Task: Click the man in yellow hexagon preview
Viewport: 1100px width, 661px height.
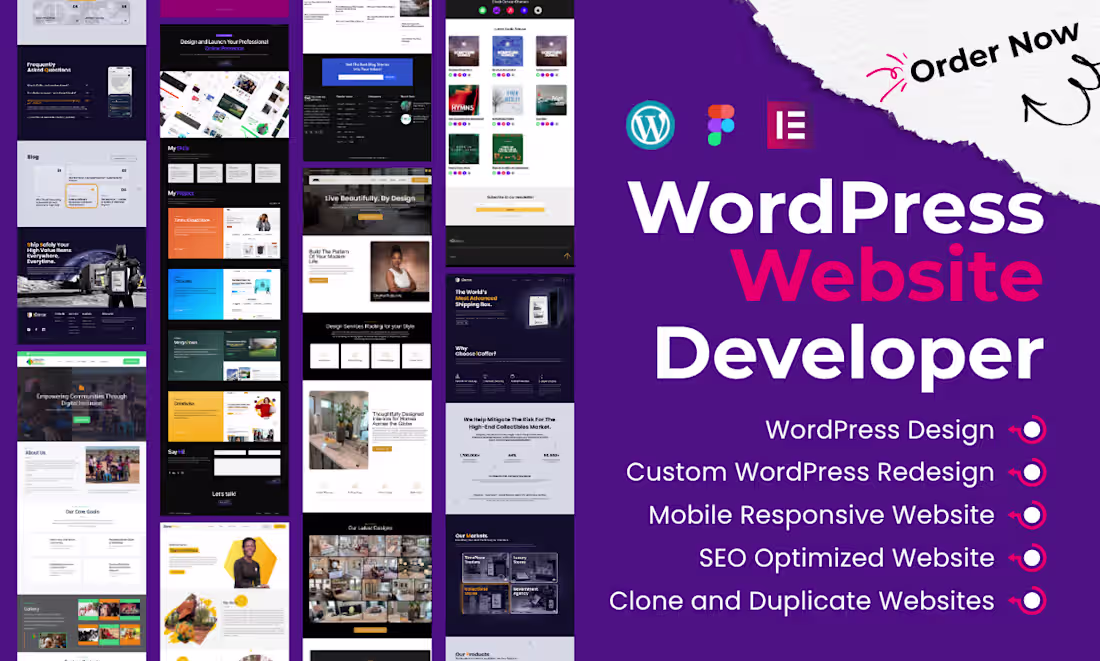Action: (251, 562)
